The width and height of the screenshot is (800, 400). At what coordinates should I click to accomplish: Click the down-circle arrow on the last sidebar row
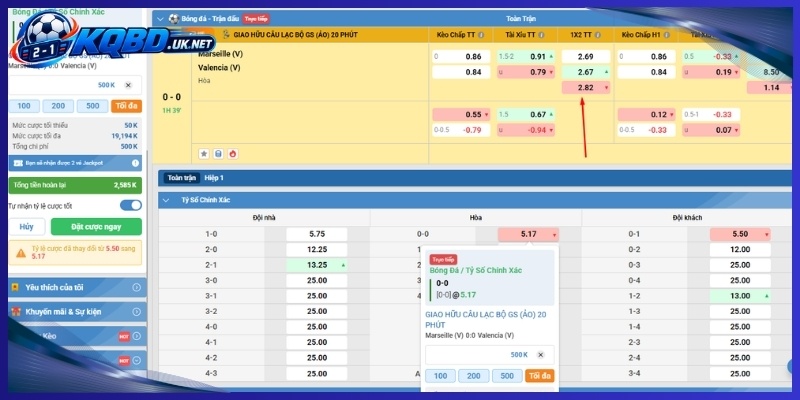coord(136,361)
